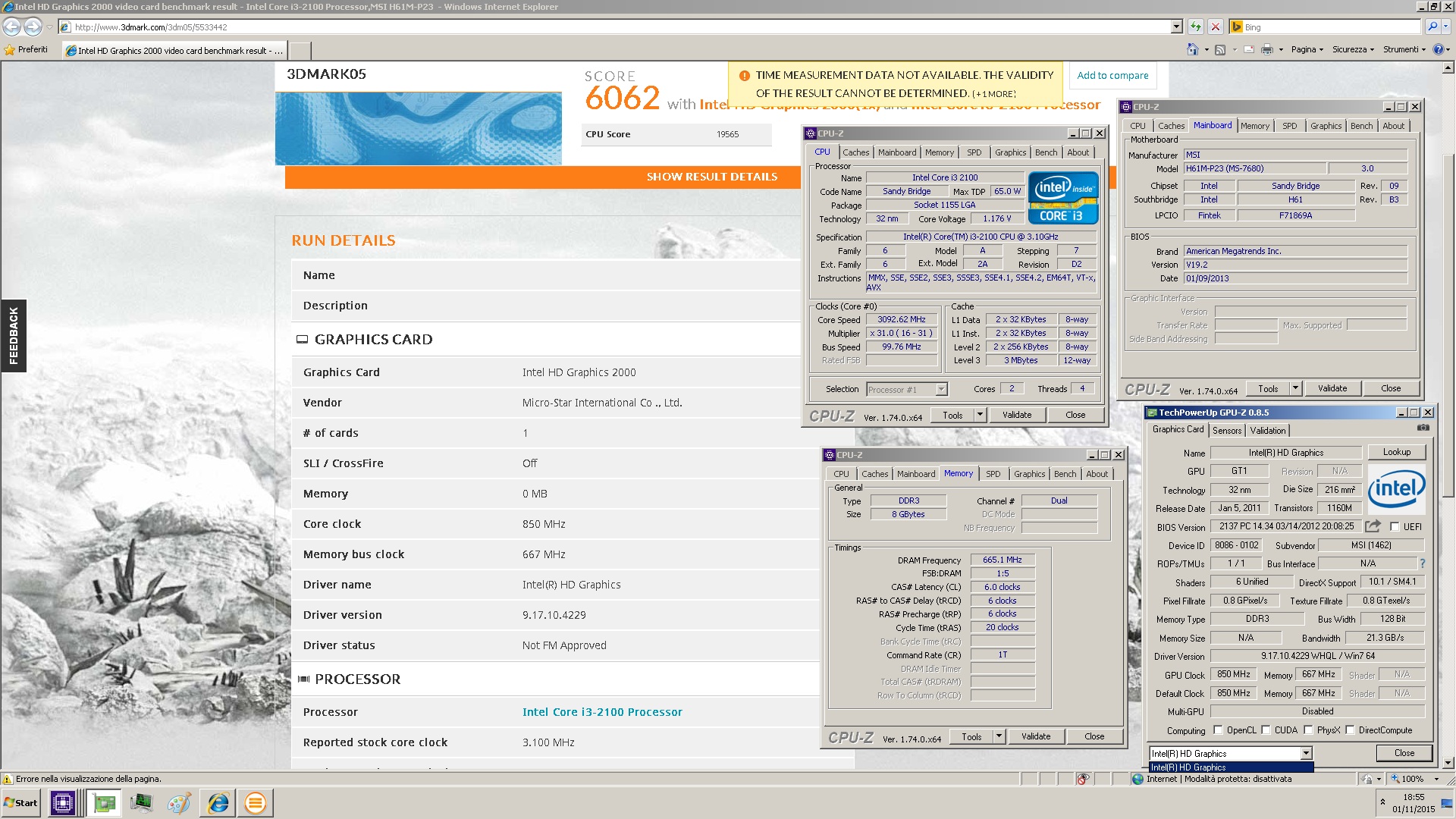This screenshot has width=1456, height=819.
Task: Click the red stop loading X icon
Action: coord(1216,27)
